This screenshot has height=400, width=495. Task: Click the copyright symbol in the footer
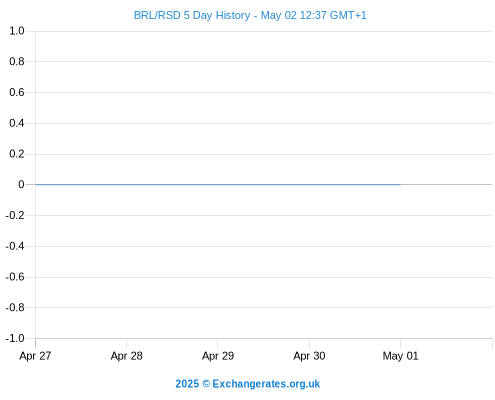click(x=206, y=384)
